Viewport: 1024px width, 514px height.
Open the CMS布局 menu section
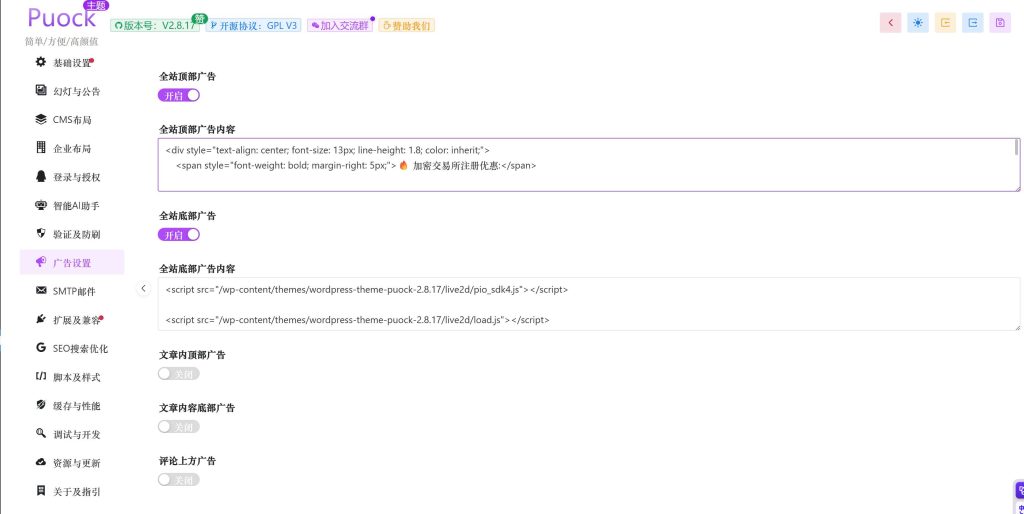(72, 120)
